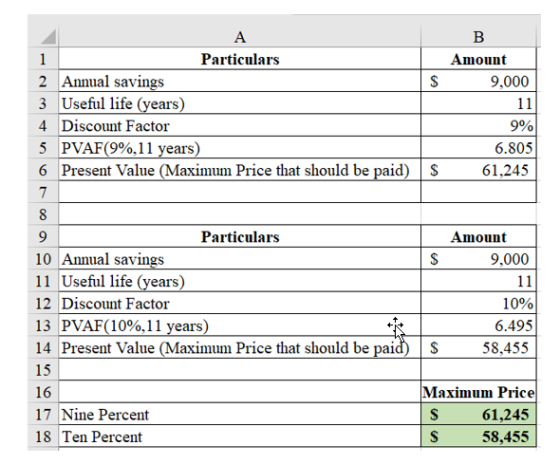Select row 8 header
This screenshot has height=464, width=560.
[43, 214]
